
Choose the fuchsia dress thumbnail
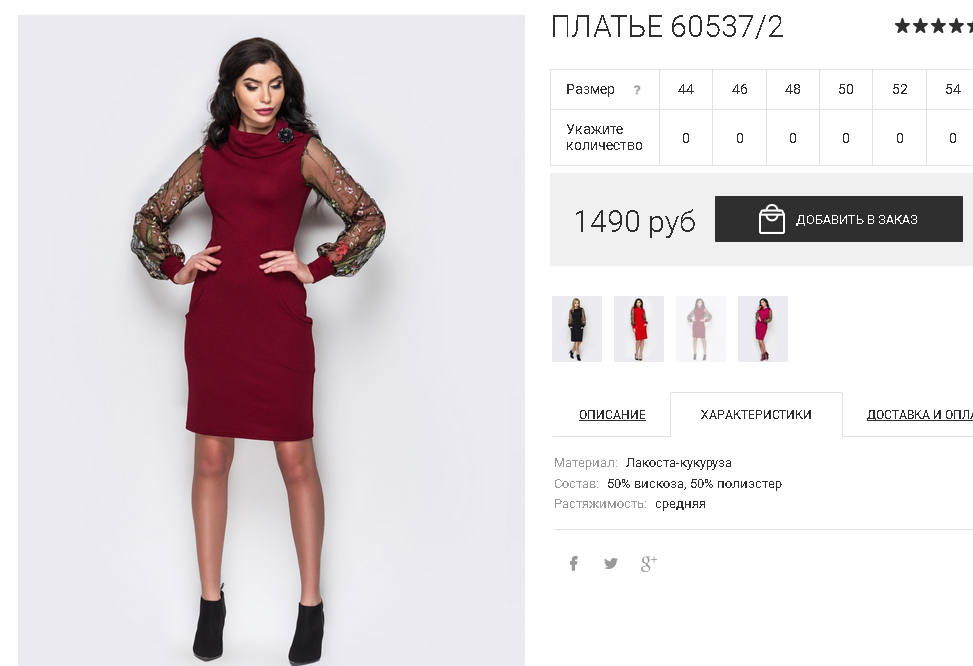[763, 329]
